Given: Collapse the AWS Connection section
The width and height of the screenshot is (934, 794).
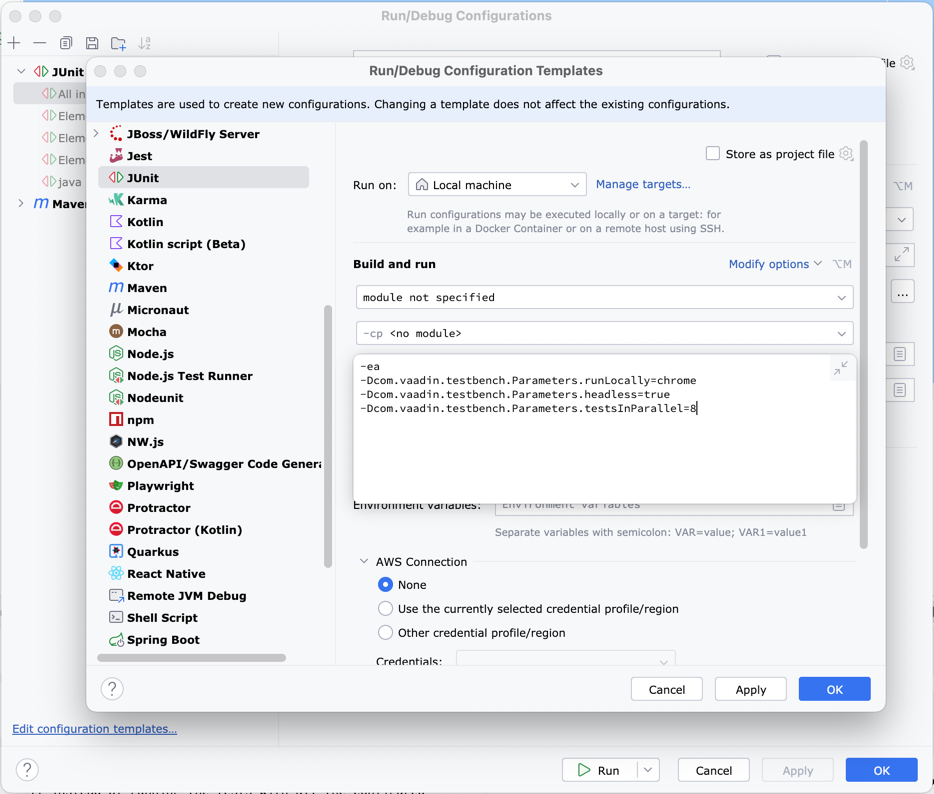Looking at the screenshot, I should tap(364, 561).
